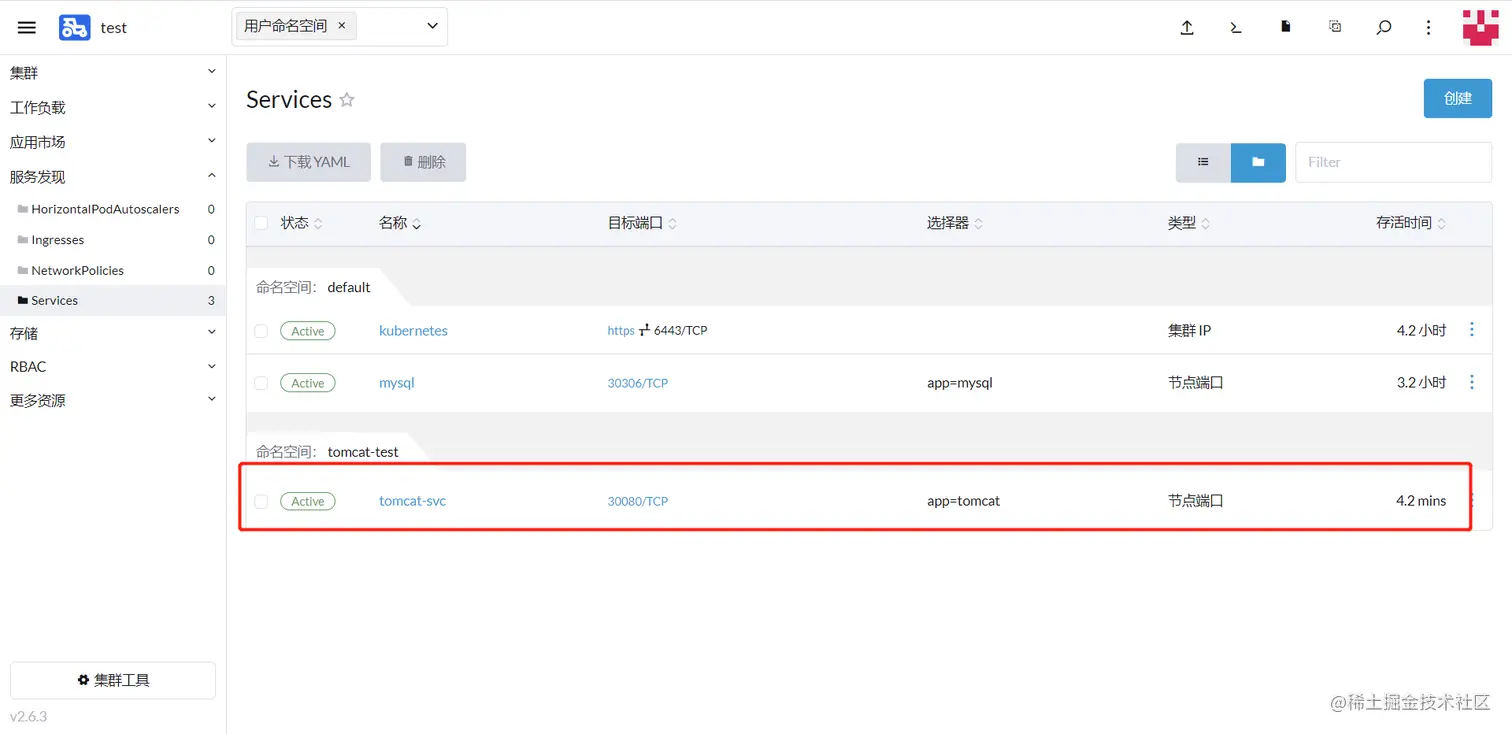This screenshot has width=1512, height=734.
Task: Click the Filter input field
Action: click(1393, 162)
